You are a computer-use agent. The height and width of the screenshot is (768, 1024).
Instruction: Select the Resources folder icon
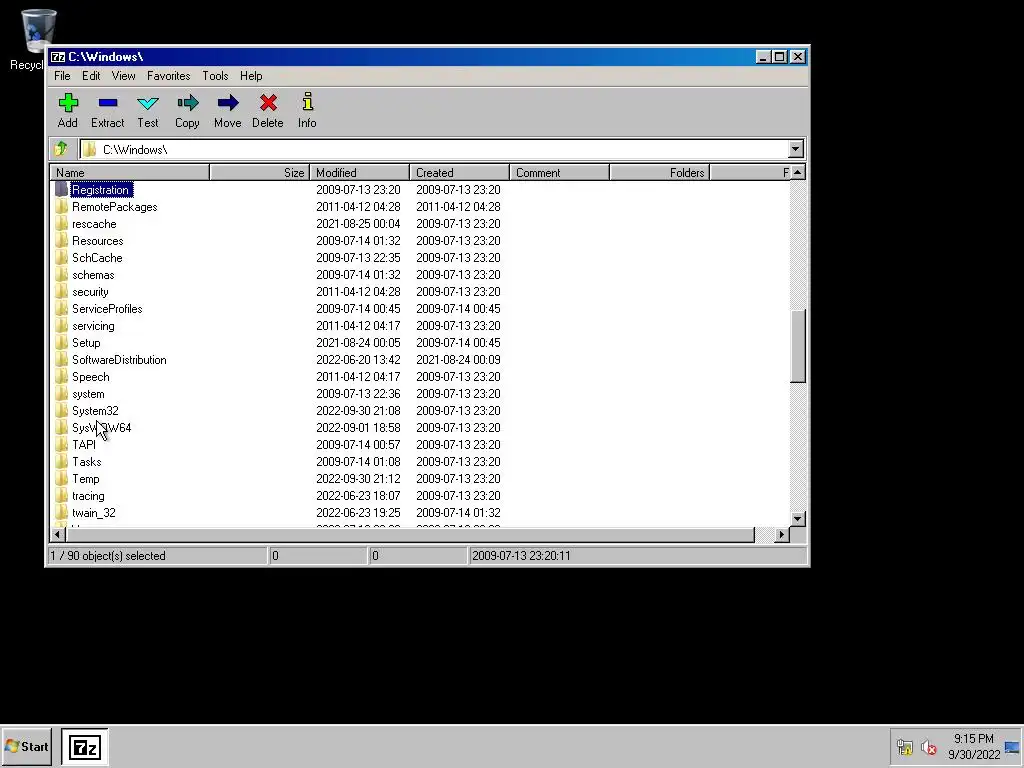[x=61, y=241]
